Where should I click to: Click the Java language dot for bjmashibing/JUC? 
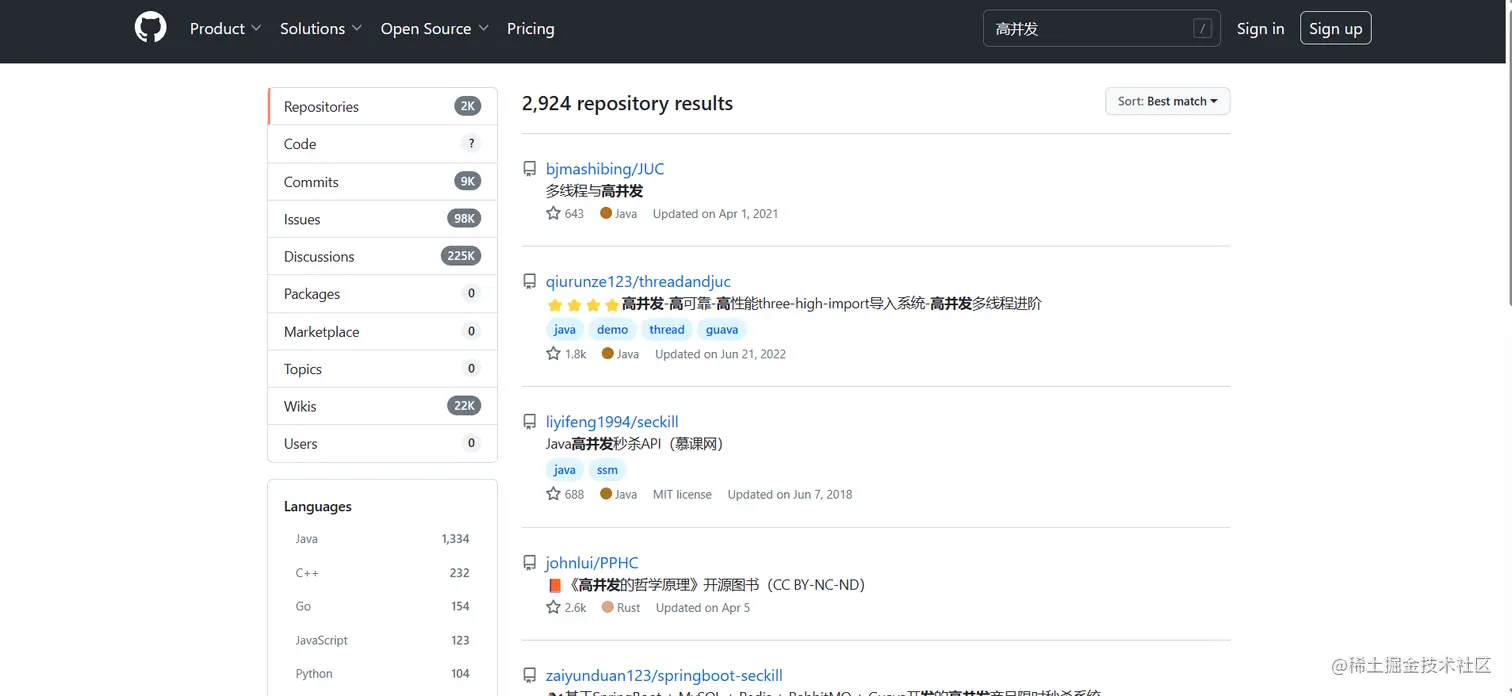click(x=606, y=213)
